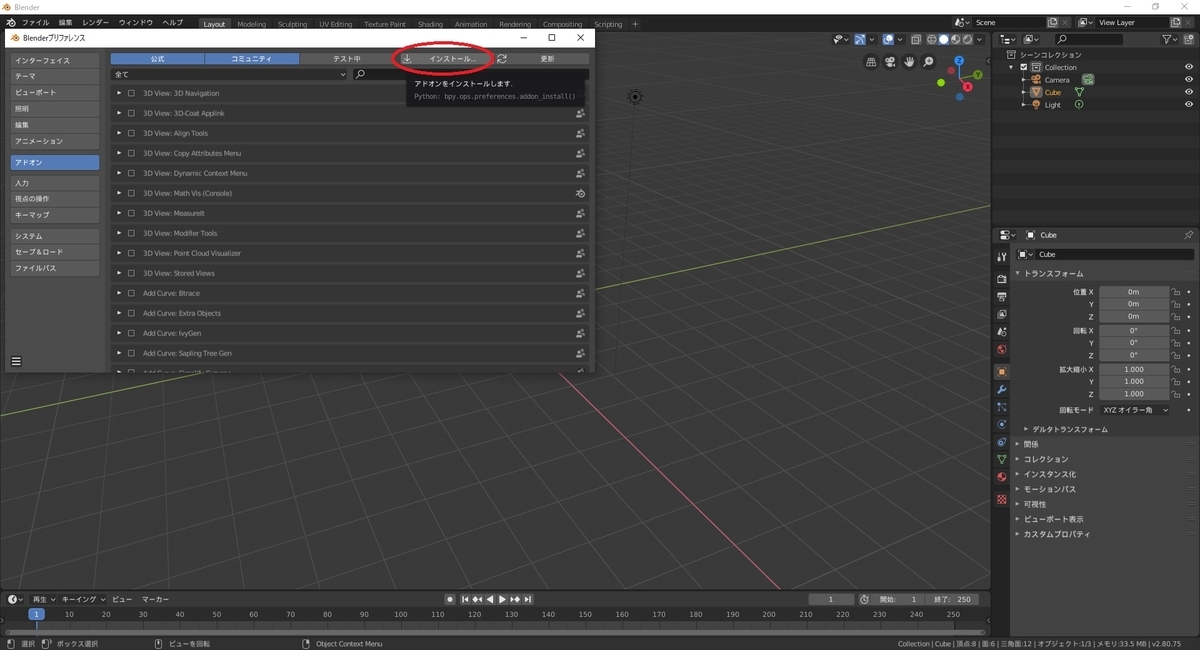
Task: Hide the Cube in outliner
Action: (x=1189, y=92)
